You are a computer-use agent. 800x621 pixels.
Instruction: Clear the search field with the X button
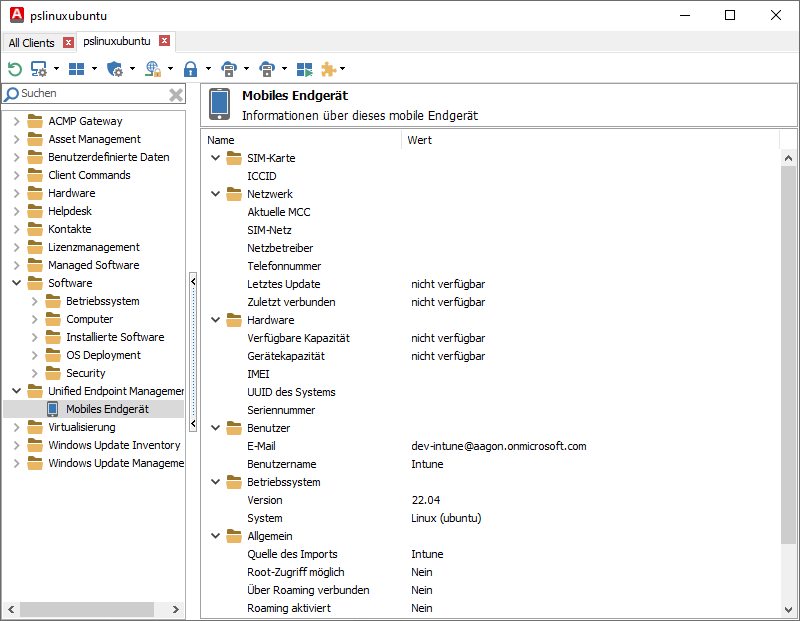176,94
